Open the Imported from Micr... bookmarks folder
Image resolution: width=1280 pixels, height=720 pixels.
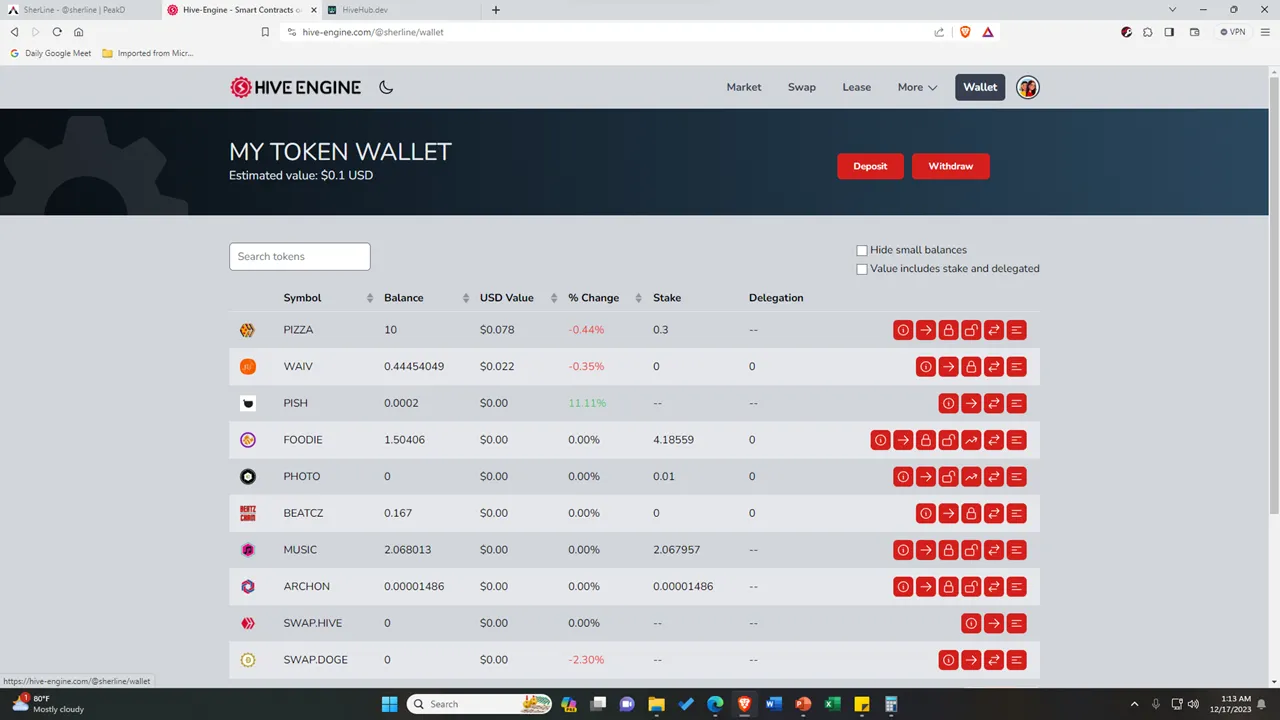click(148, 53)
